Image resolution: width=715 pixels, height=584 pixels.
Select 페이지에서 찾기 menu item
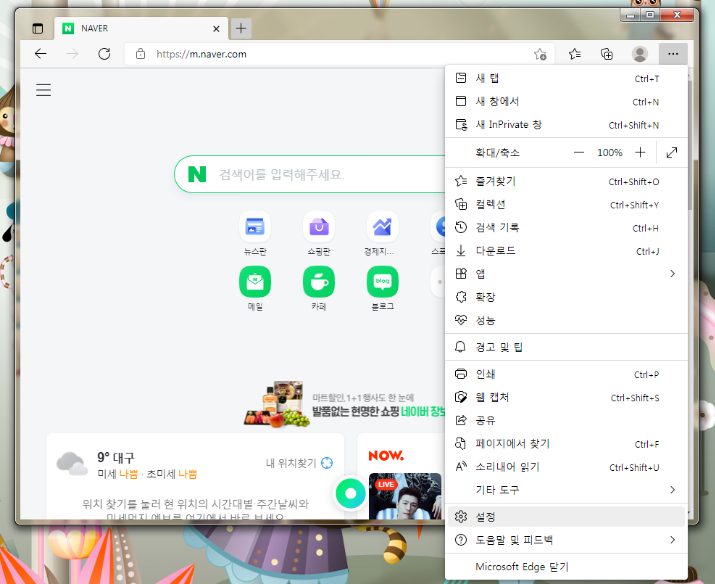pos(566,444)
